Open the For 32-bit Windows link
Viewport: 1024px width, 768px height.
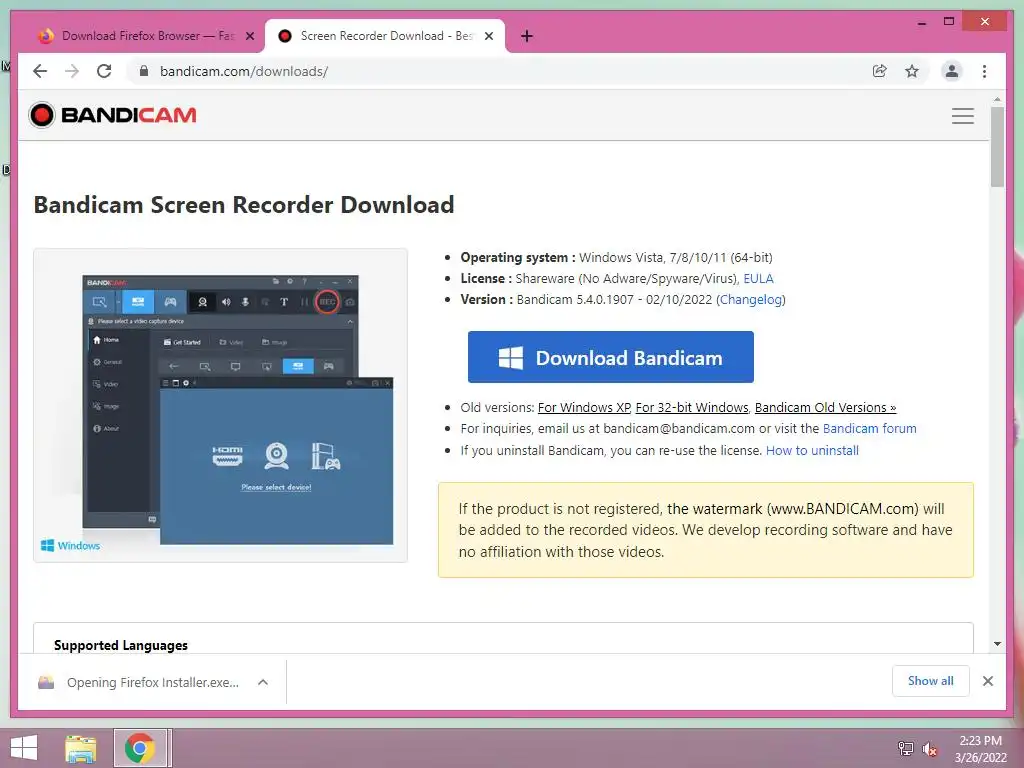[x=692, y=408]
